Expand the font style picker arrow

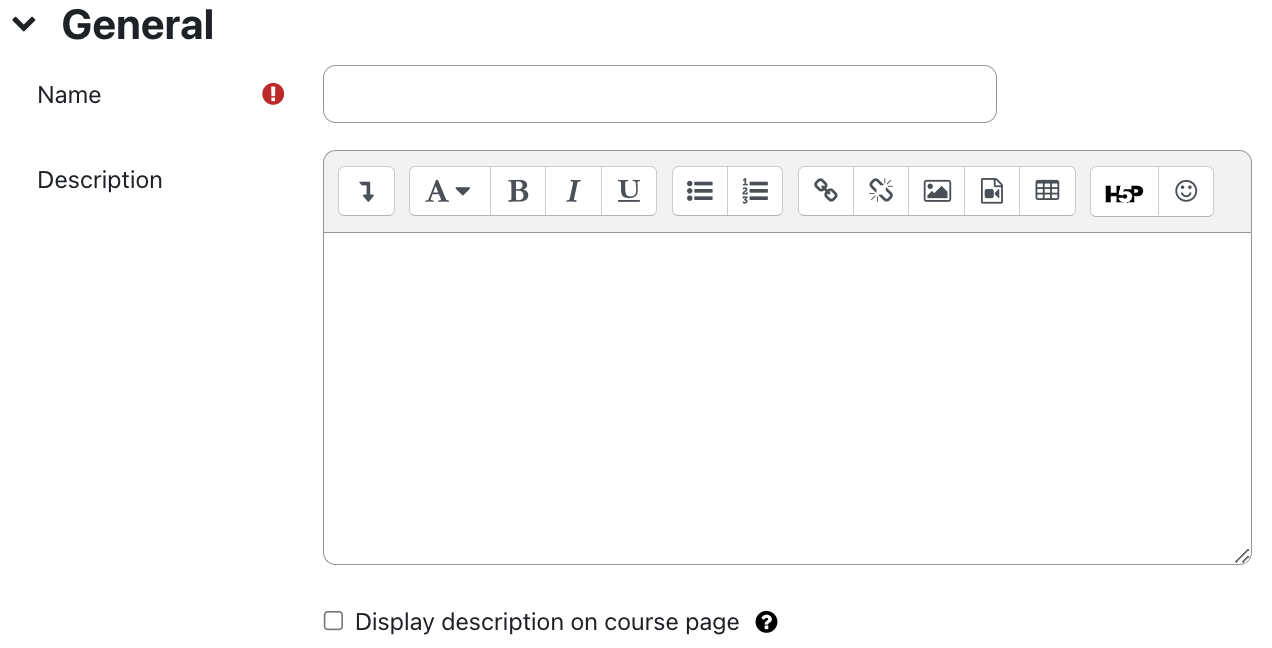pyautogui.click(x=465, y=191)
